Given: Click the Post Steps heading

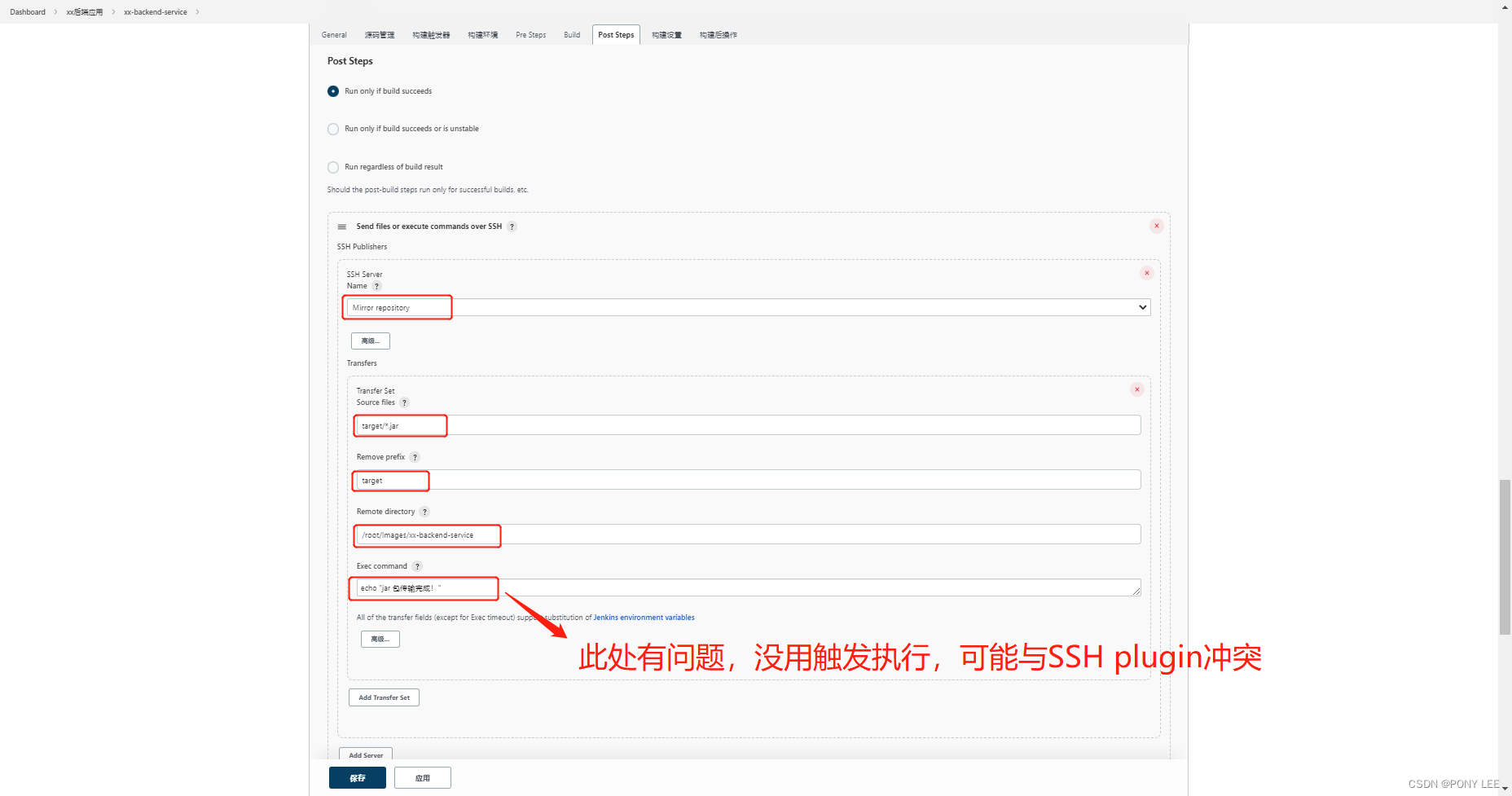Looking at the screenshot, I should (x=350, y=61).
